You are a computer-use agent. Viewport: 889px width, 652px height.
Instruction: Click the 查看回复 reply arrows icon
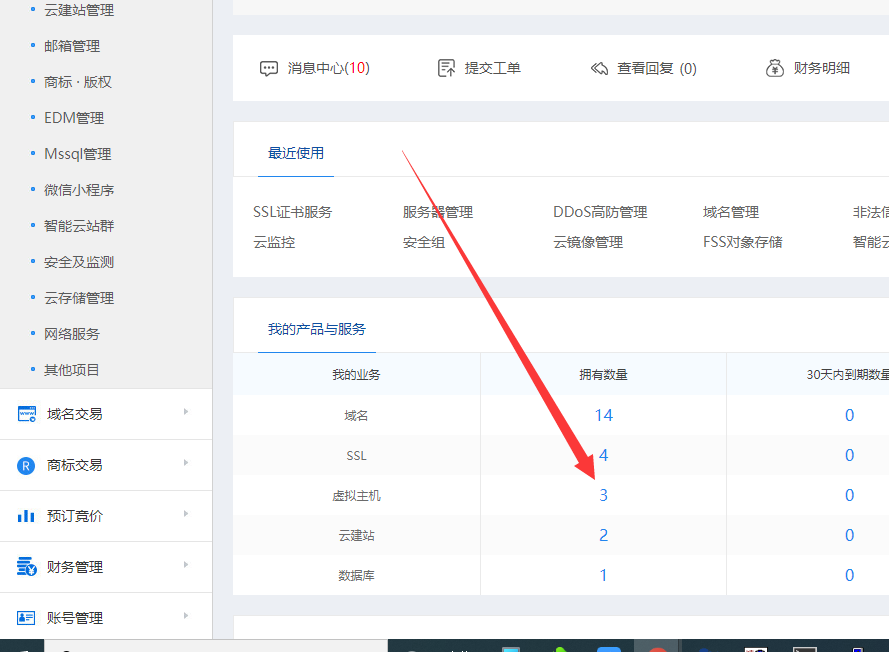pos(599,68)
